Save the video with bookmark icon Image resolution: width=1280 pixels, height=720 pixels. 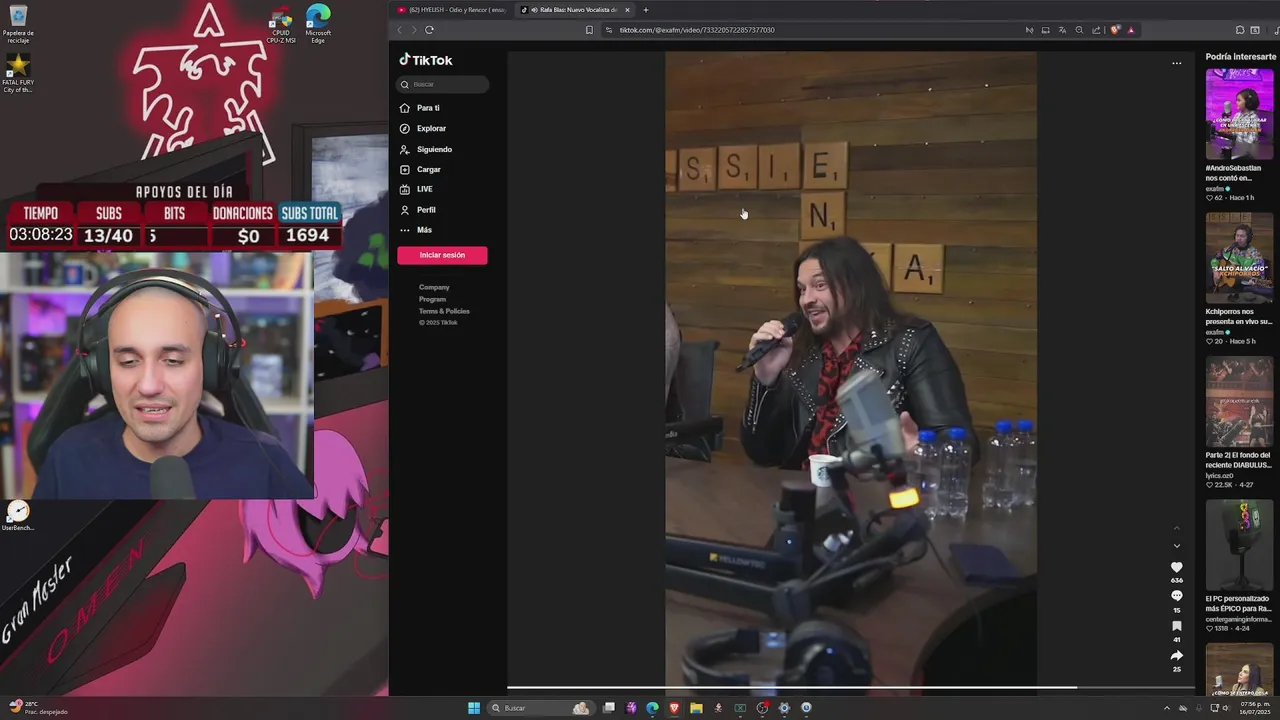coord(1176,626)
